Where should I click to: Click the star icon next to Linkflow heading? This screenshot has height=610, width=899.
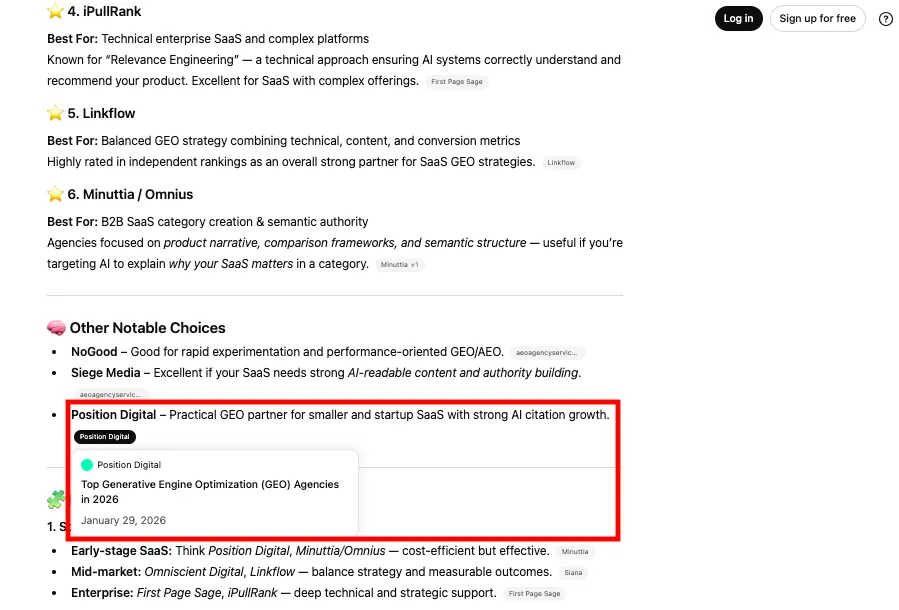56,113
